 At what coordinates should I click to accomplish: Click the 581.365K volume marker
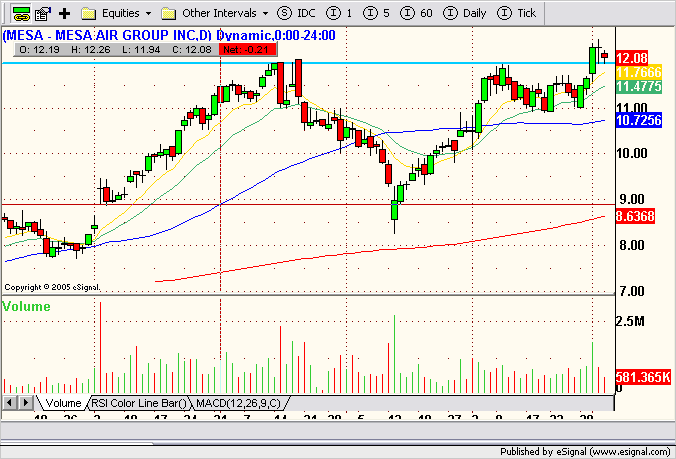(643, 377)
